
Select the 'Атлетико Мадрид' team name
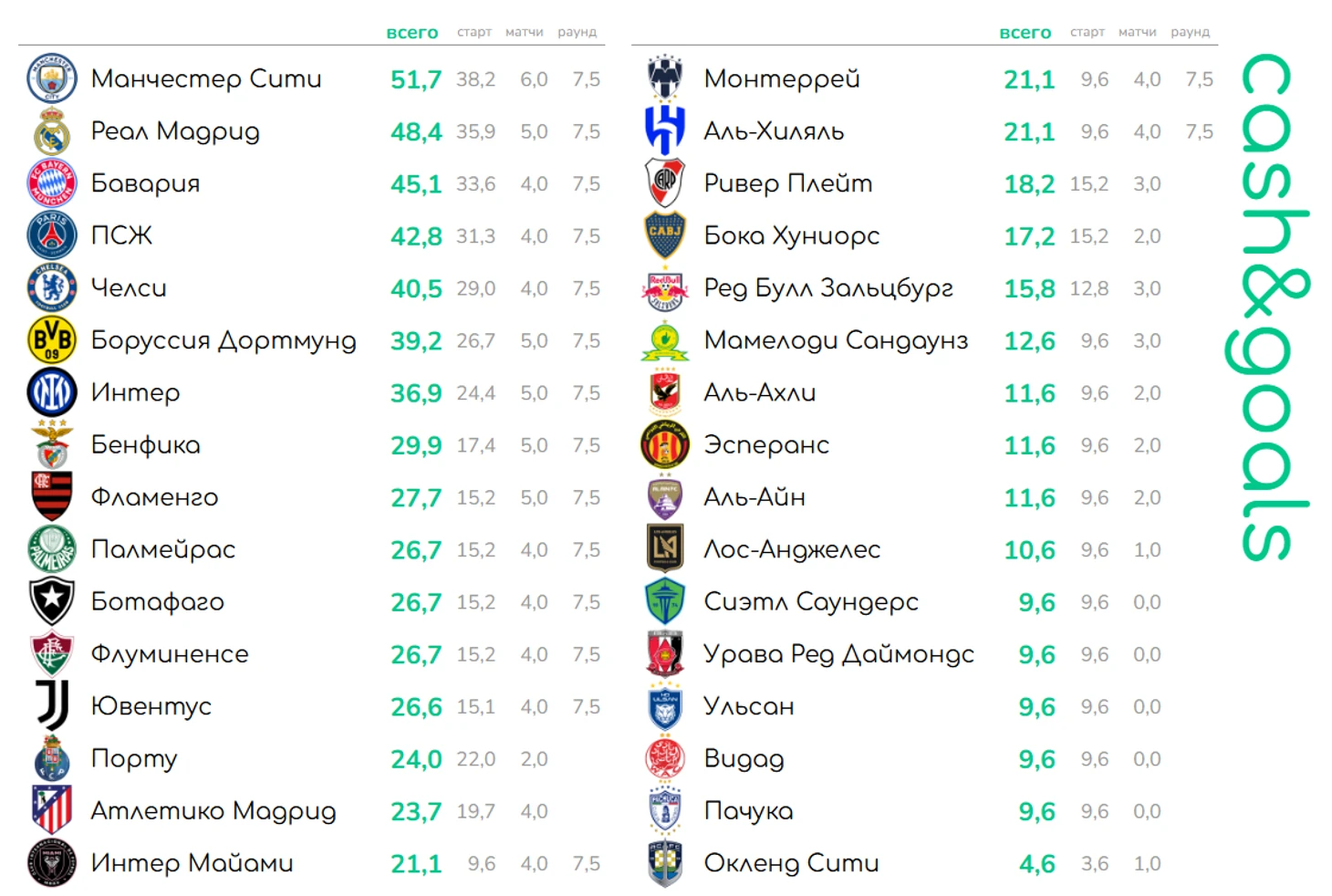(213, 812)
